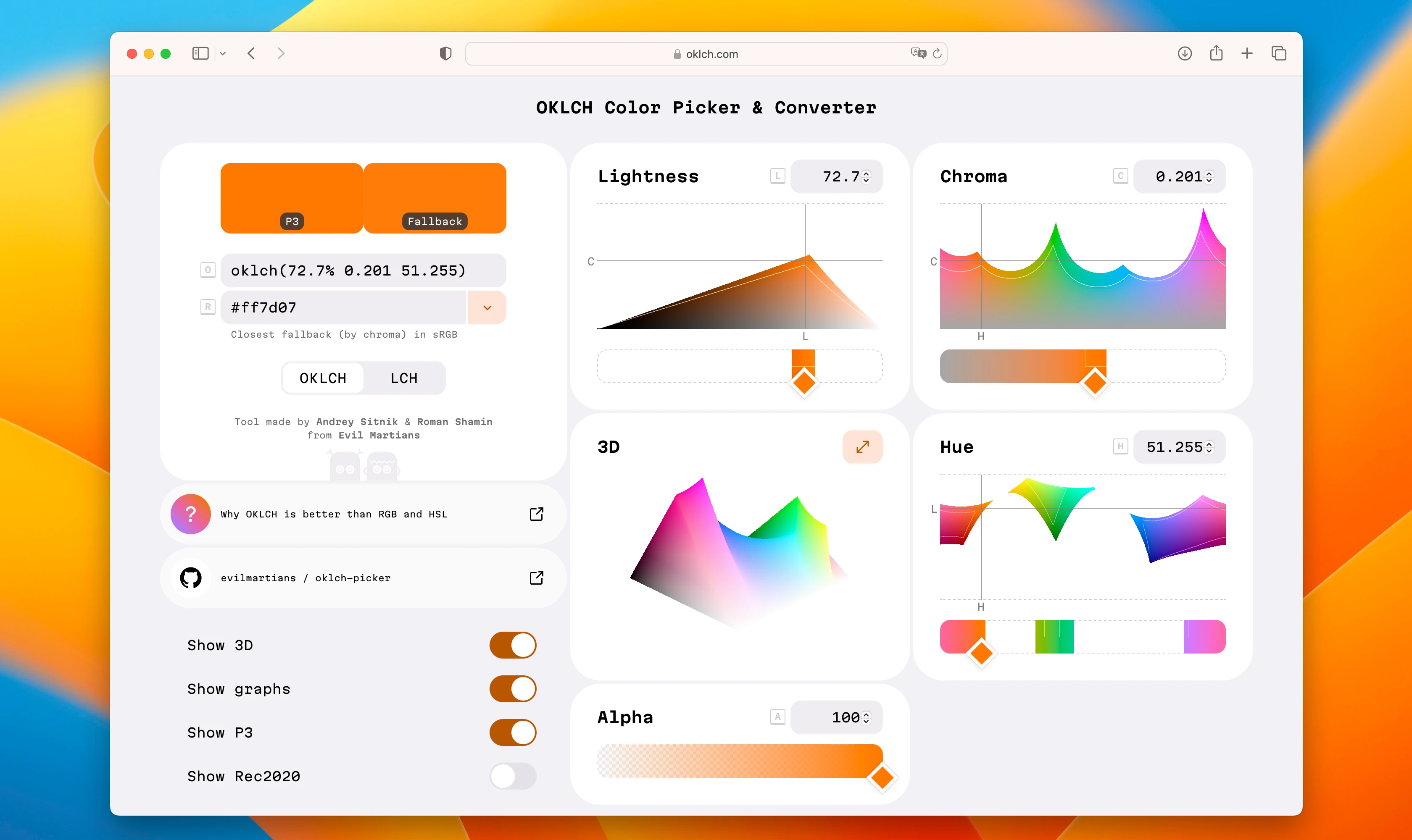The image size is (1412, 840).
Task: Click the Lightness chroma graph
Action: [740, 267]
